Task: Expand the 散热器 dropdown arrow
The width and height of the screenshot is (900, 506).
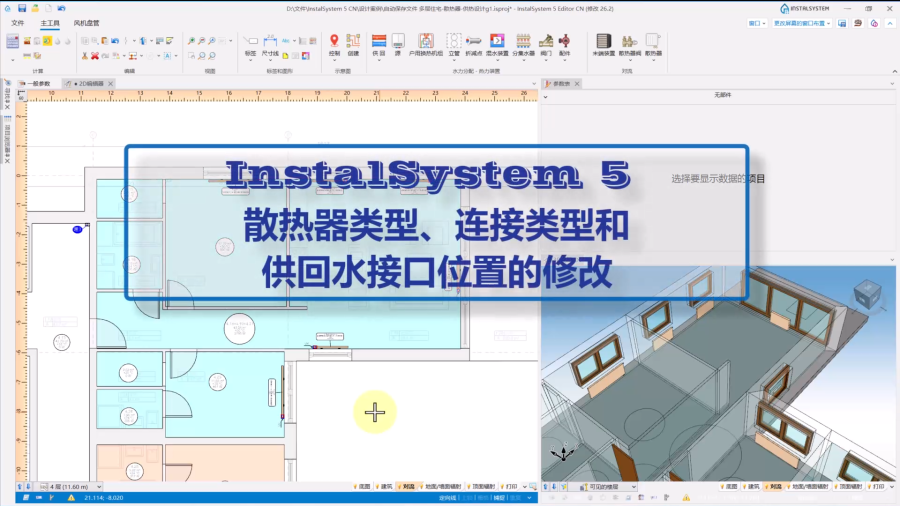Action: point(653,60)
